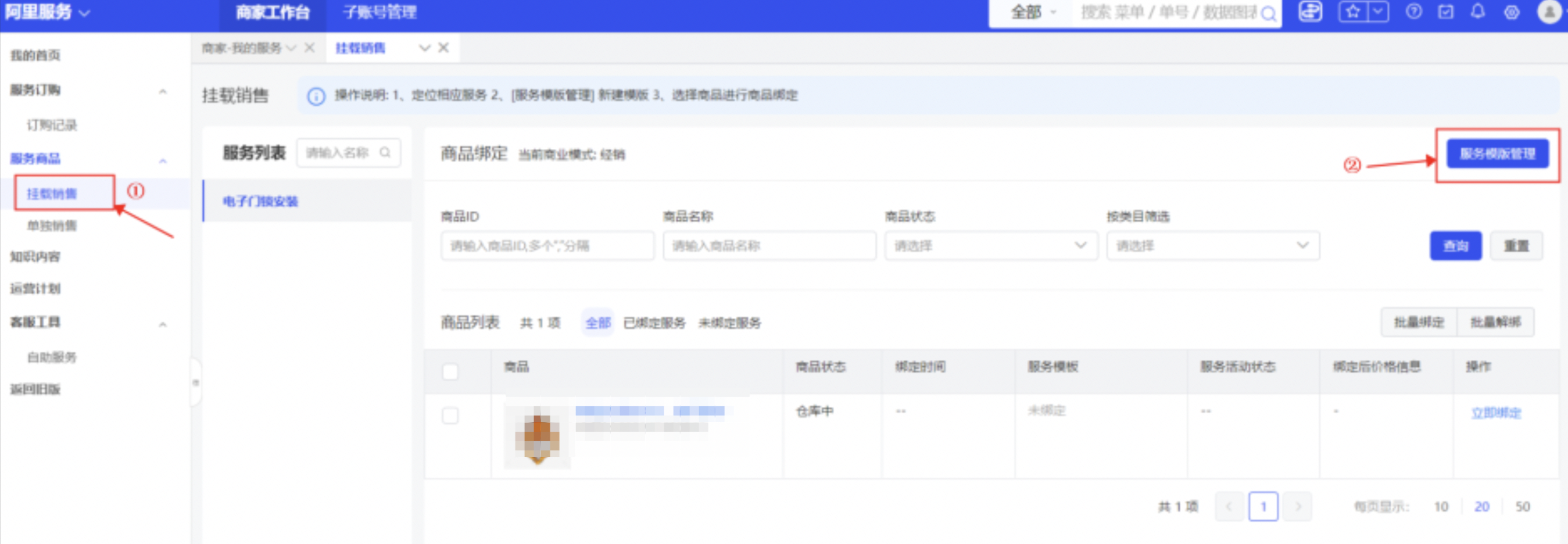Viewport: 1568px width, 544px height.
Task: Select 电子门锁安装 in service list
Action: (307, 201)
